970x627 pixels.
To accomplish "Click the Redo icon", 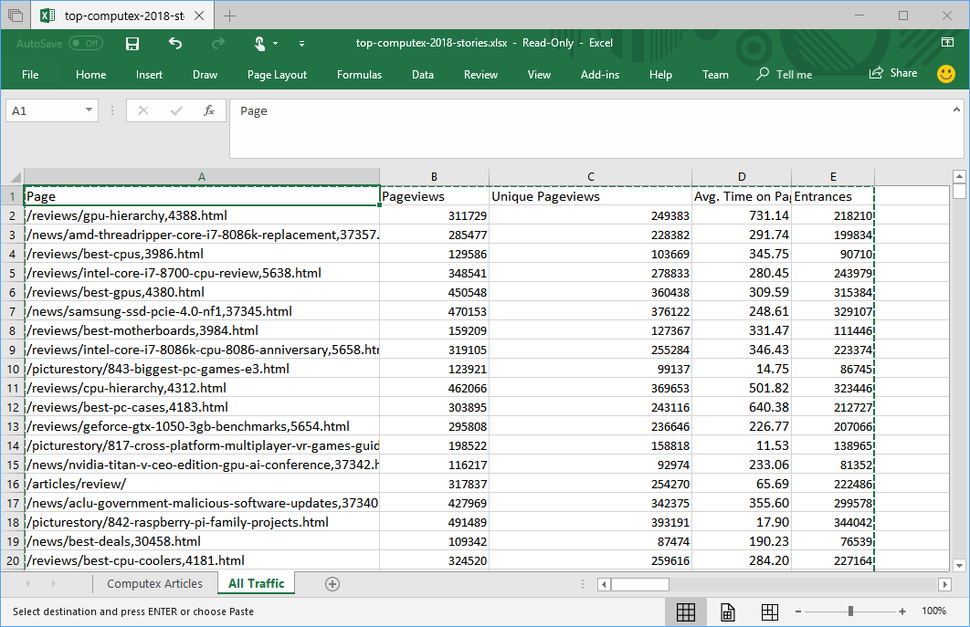I will (x=218, y=43).
